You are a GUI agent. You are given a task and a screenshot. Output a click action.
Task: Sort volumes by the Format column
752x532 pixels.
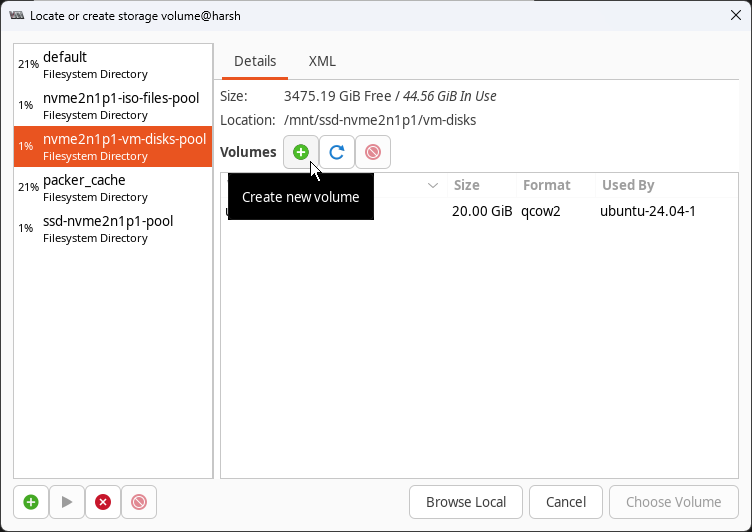point(556,185)
